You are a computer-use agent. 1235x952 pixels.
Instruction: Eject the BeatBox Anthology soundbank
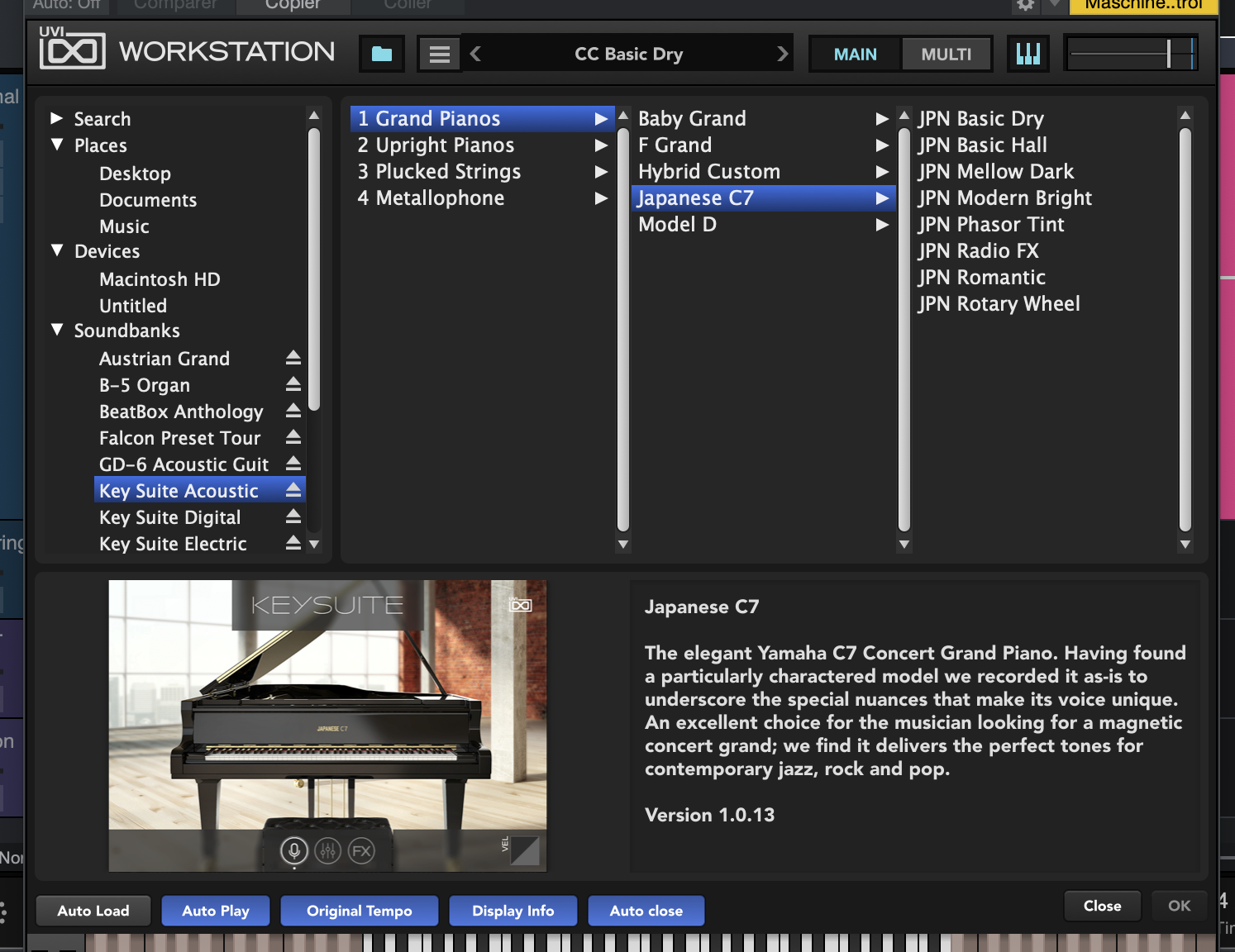[293, 411]
